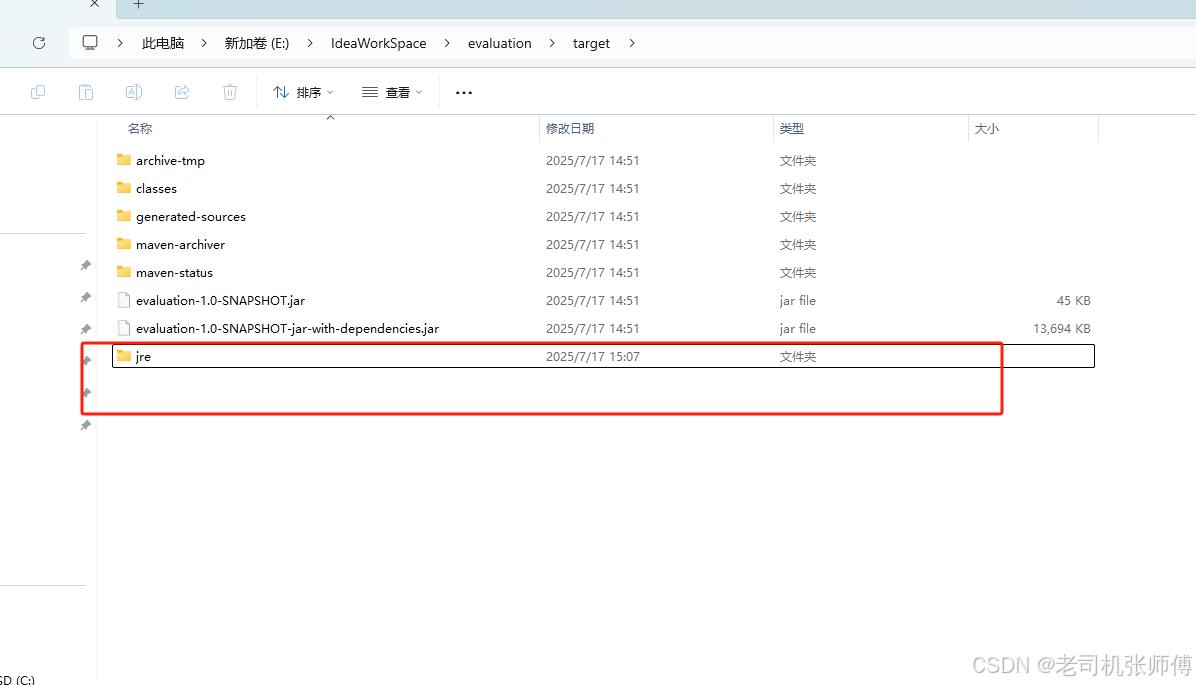Screen dimensions: 1196x685
Task: Open the 查看 (View) dropdown
Action: [x=392, y=91]
